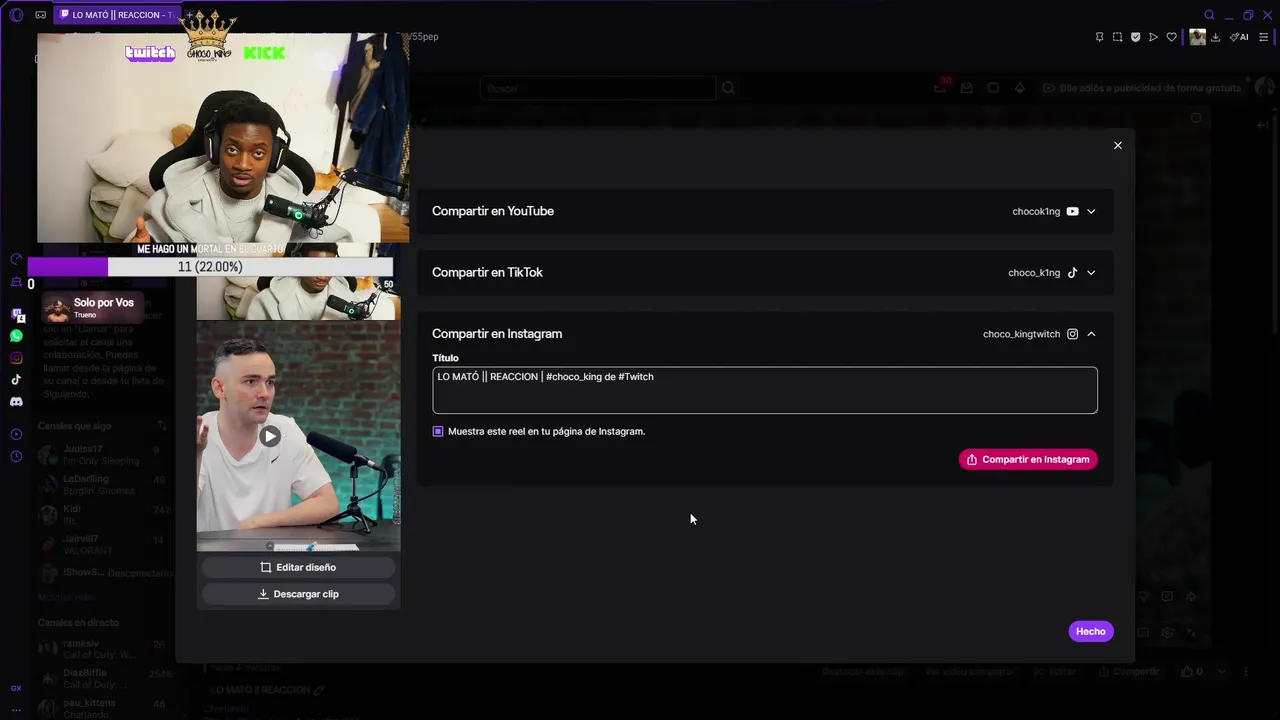Sort followed channels with arrows icon
This screenshot has height=720, width=1280.
[162, 426]
